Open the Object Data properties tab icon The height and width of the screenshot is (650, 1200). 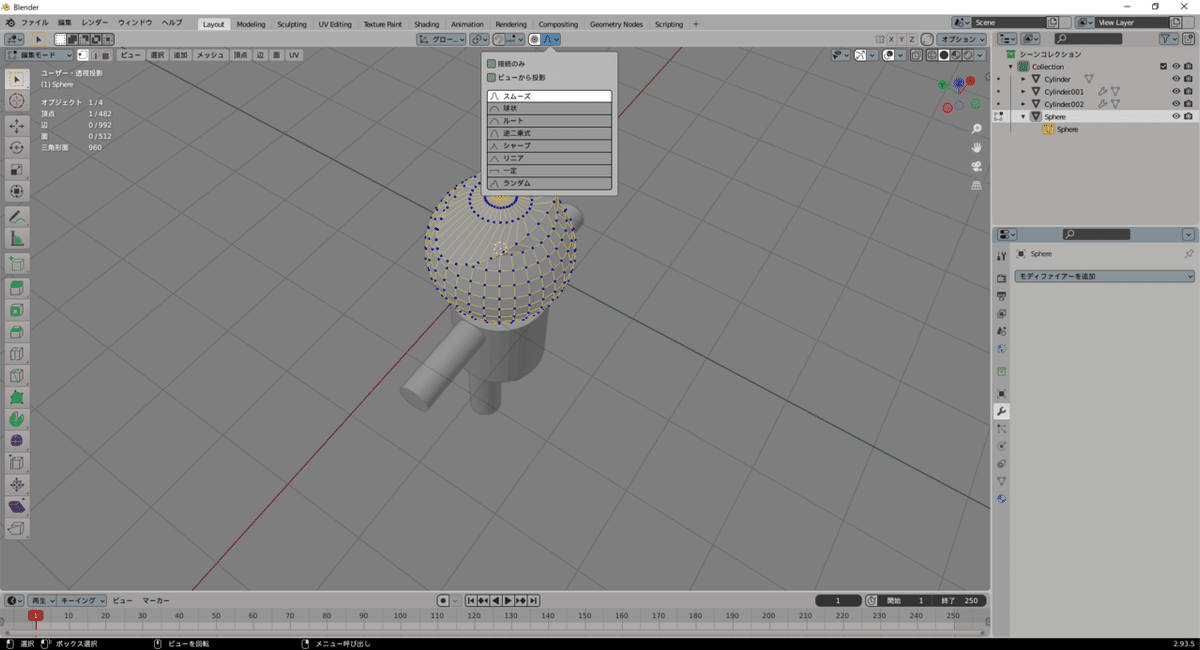coord(1001,481)
